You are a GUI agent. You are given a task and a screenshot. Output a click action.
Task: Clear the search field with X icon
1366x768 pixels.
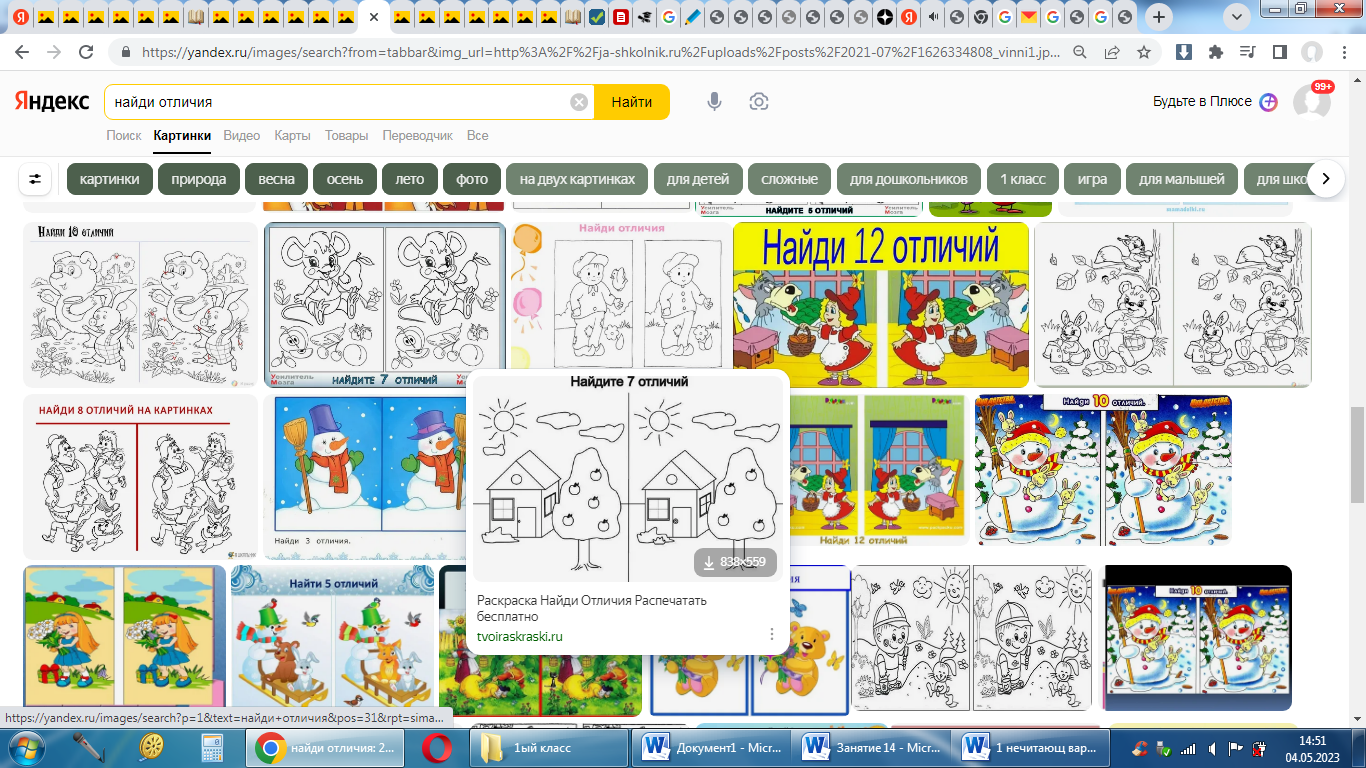tap(579, 102)
